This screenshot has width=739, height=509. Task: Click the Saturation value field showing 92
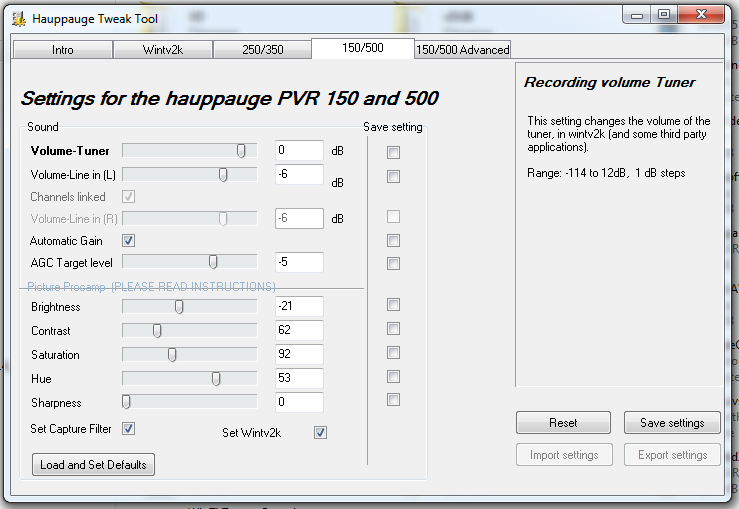click(299, 354)
